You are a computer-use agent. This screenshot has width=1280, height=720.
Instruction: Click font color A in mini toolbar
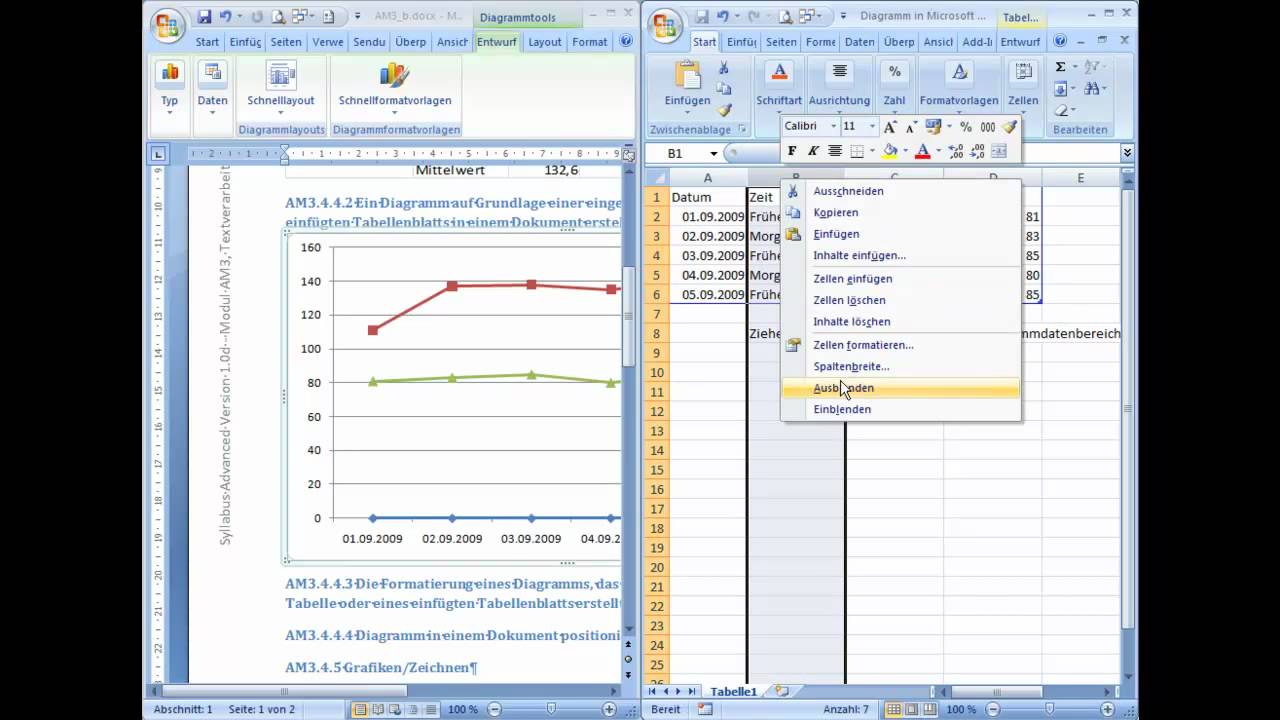pos(922,151)
